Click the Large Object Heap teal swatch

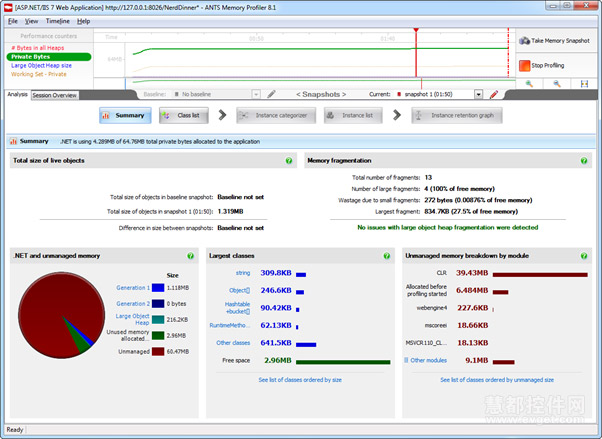158,320
